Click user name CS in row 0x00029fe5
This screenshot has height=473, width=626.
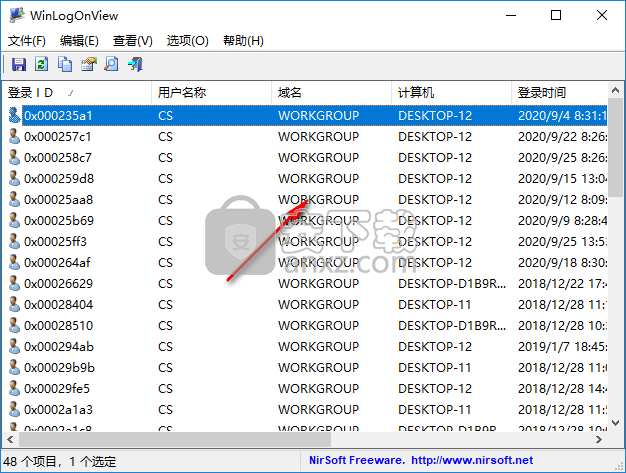pos(165,388)
